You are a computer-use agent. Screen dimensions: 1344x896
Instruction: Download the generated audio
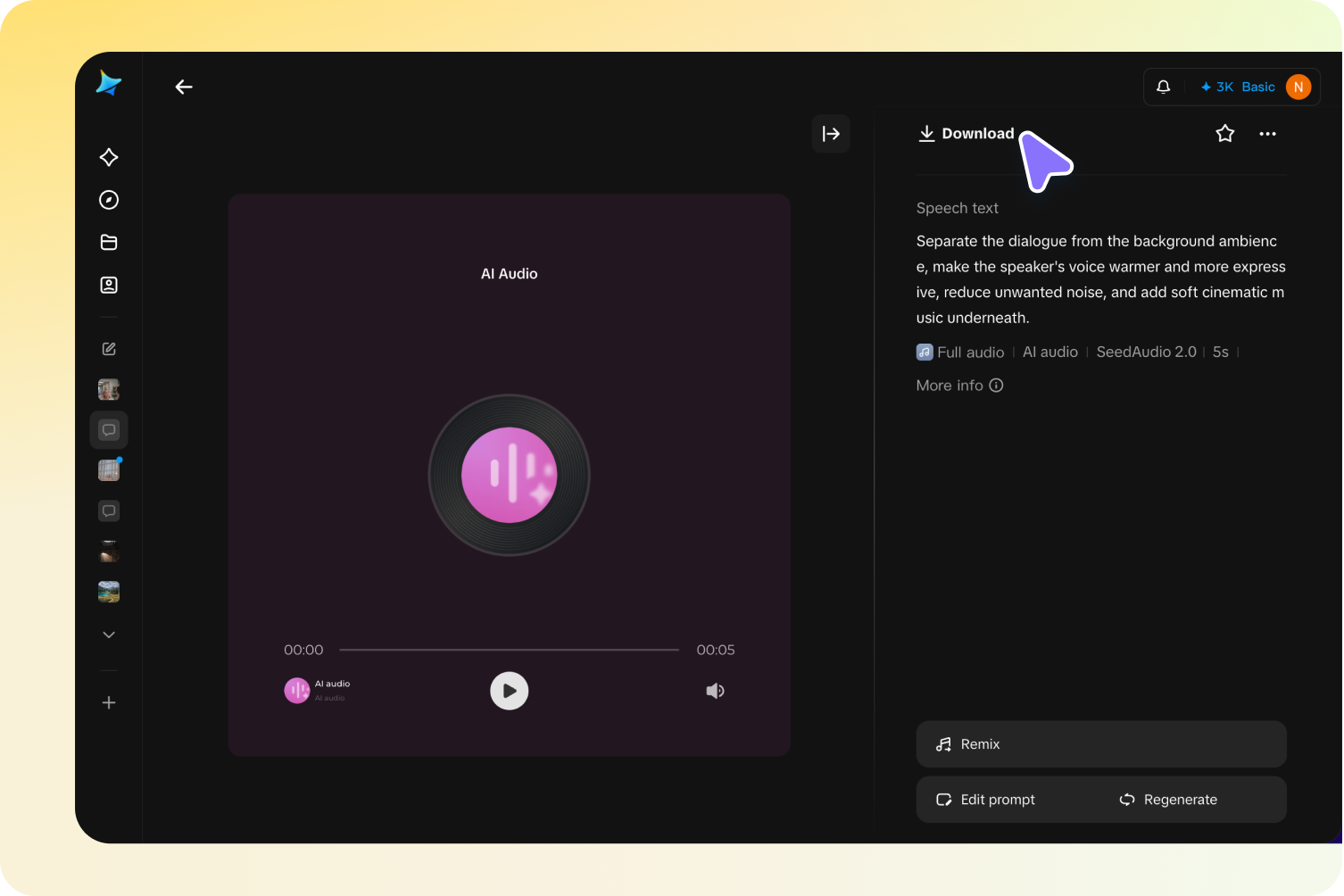967,134
